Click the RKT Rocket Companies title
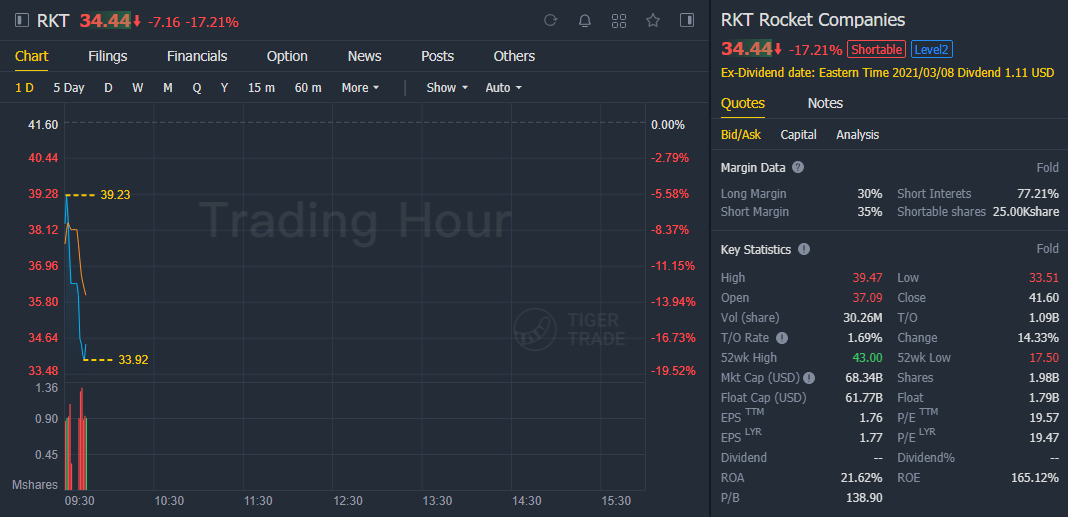 pyautogui.click(x=813, y=20)
